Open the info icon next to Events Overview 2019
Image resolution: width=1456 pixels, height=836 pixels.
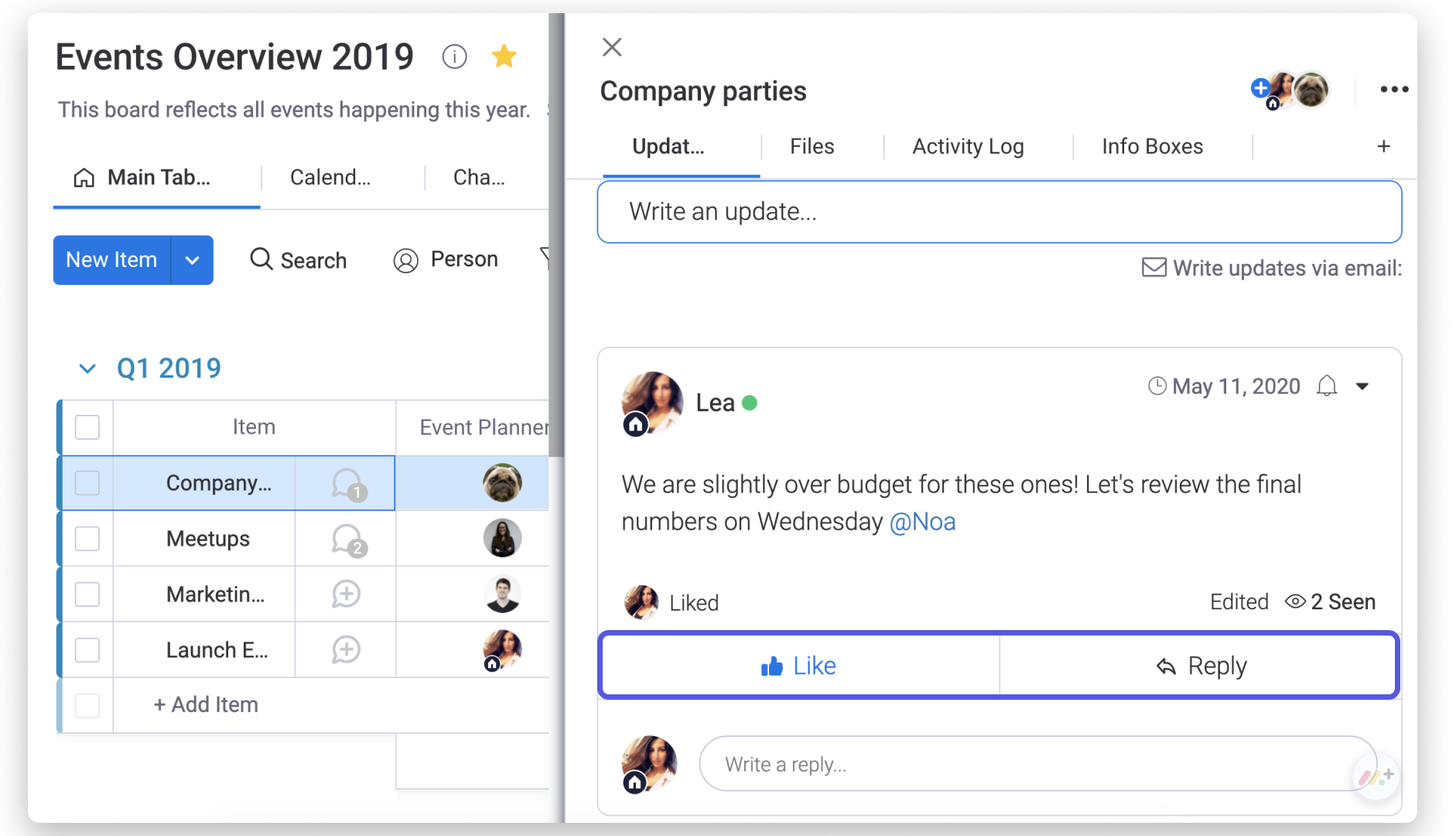(x=455, y=57)
